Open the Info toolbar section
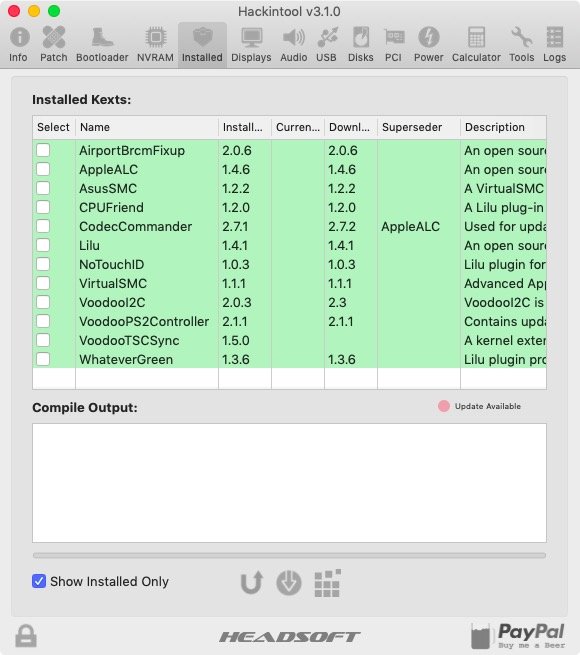 (19, 44)
